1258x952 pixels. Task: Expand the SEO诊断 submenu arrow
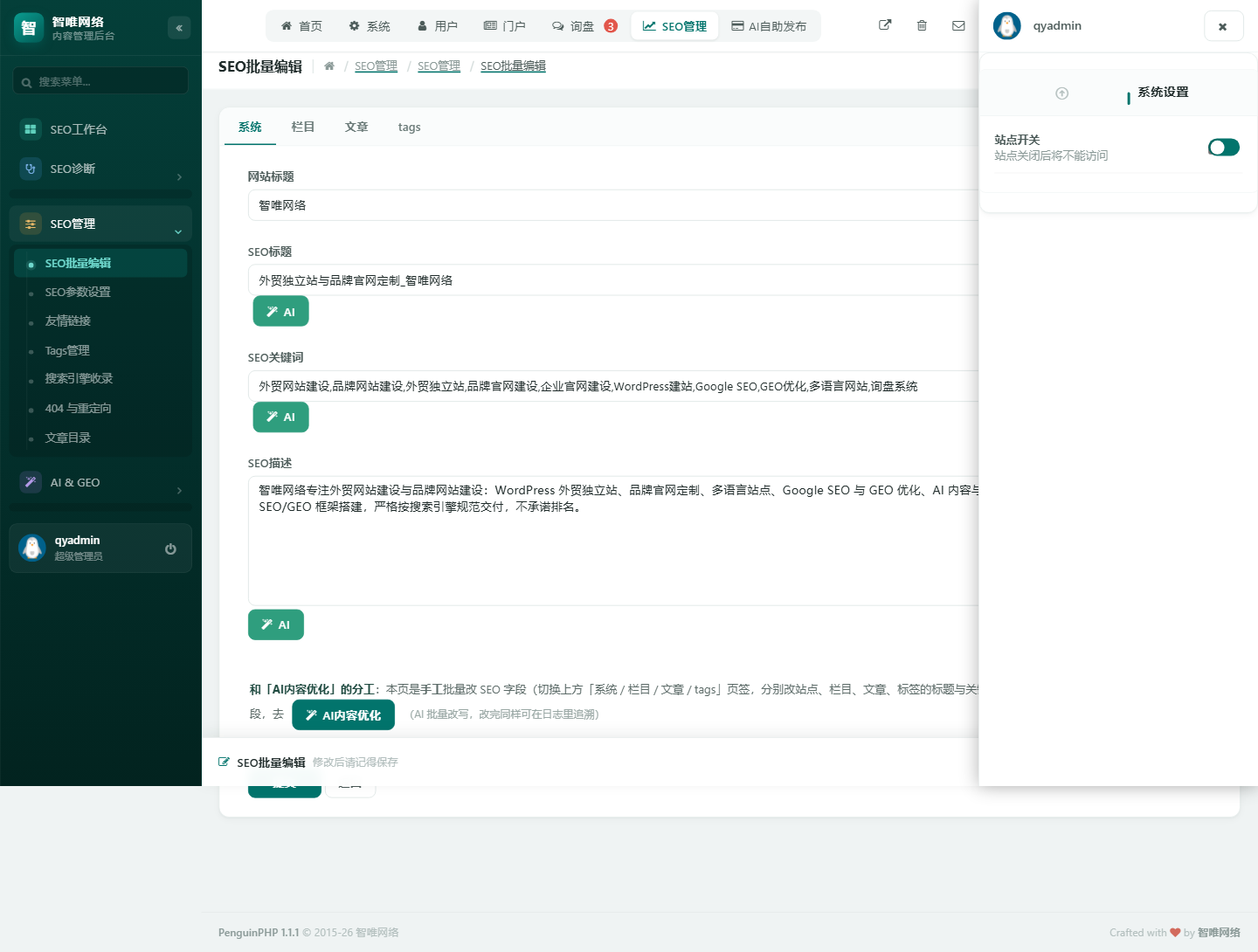click(180, 177)
